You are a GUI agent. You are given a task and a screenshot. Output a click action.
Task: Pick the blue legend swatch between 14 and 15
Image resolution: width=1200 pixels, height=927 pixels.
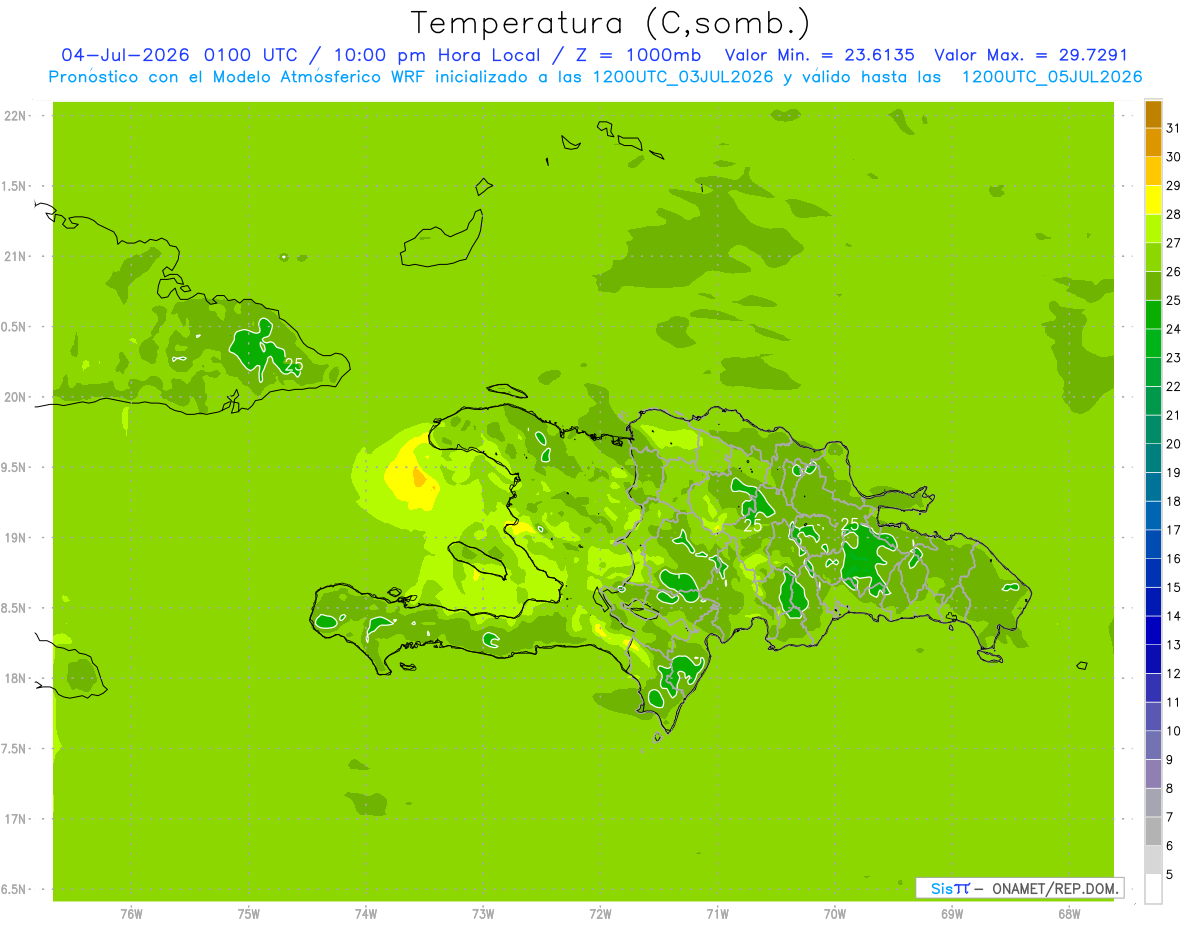click(x=1153, y=602)
